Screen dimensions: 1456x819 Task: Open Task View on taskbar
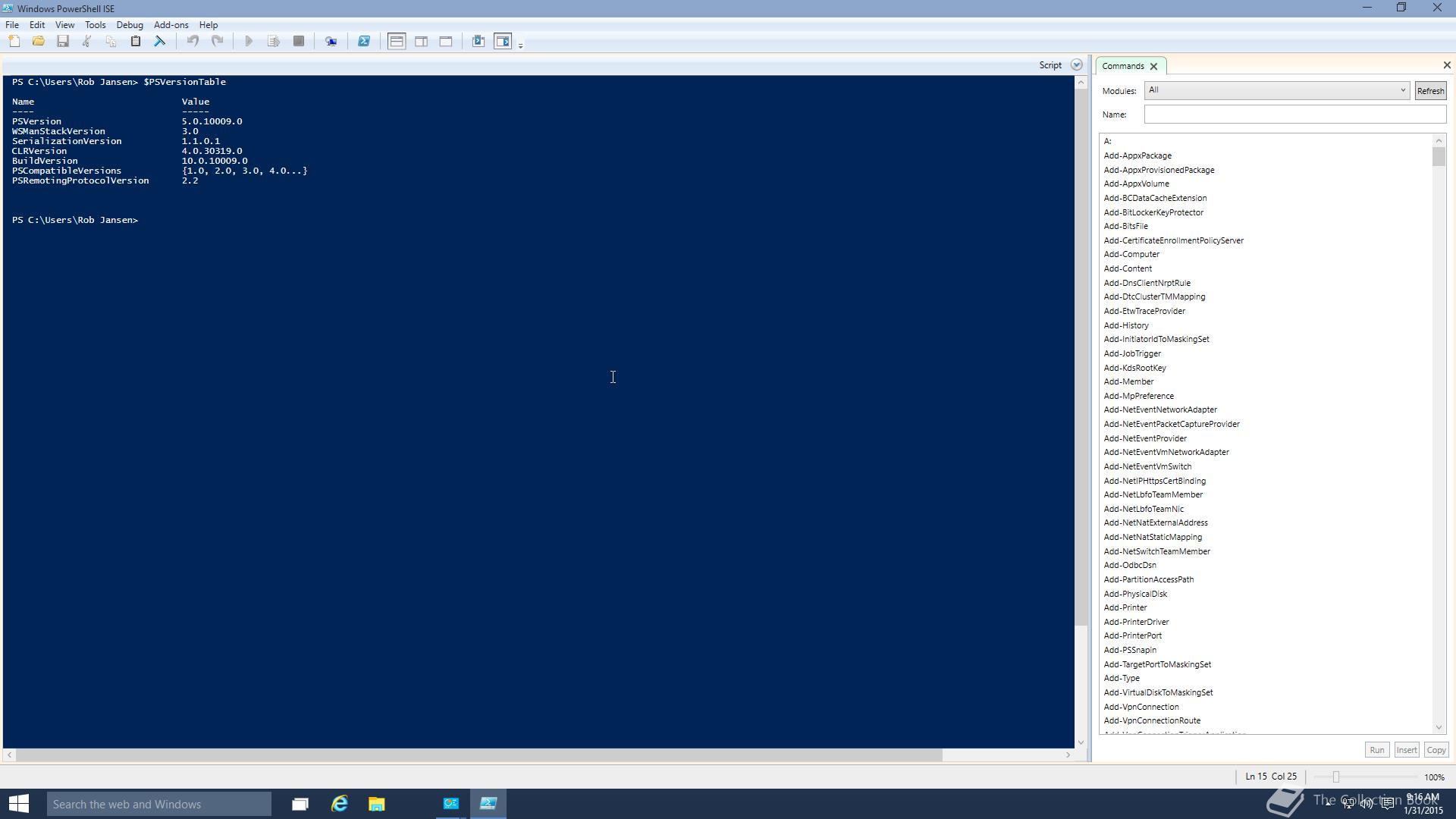300,804
